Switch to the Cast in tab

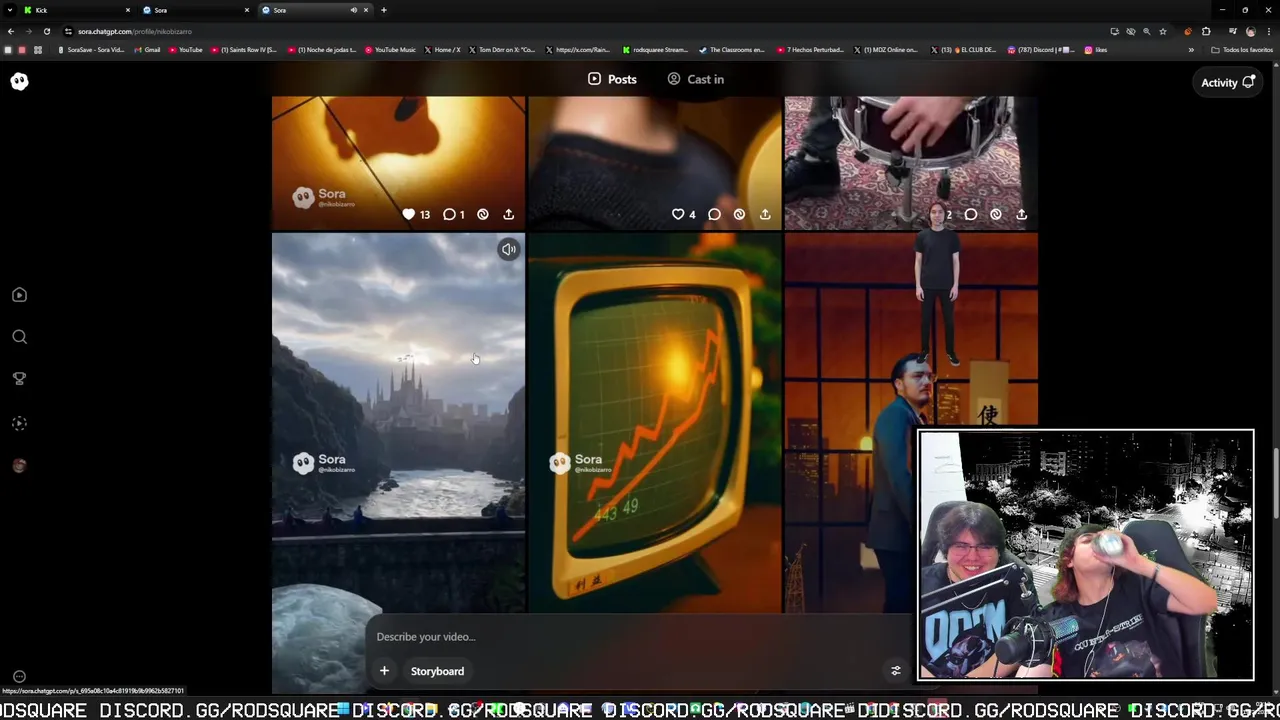coord(696,79)
